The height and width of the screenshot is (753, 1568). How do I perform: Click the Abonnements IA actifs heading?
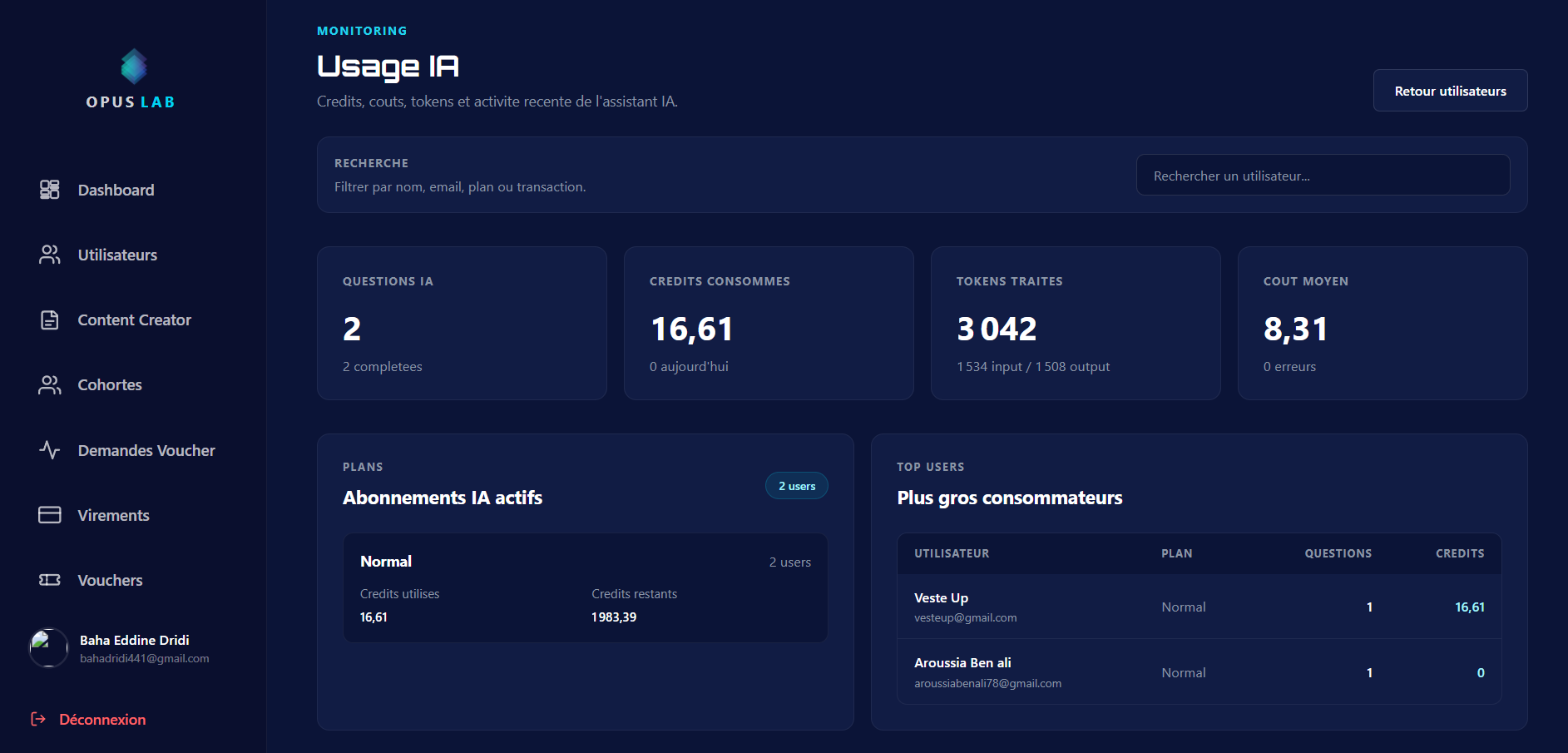pyautogui.click(x=443, y=498)
